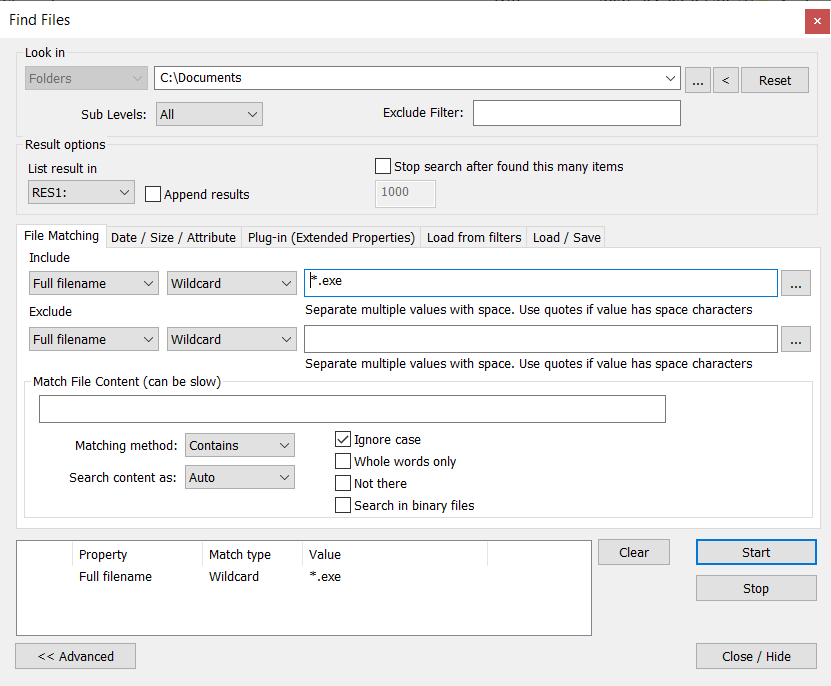Click the '<' button beside the path field

click(x=726, y=80)
